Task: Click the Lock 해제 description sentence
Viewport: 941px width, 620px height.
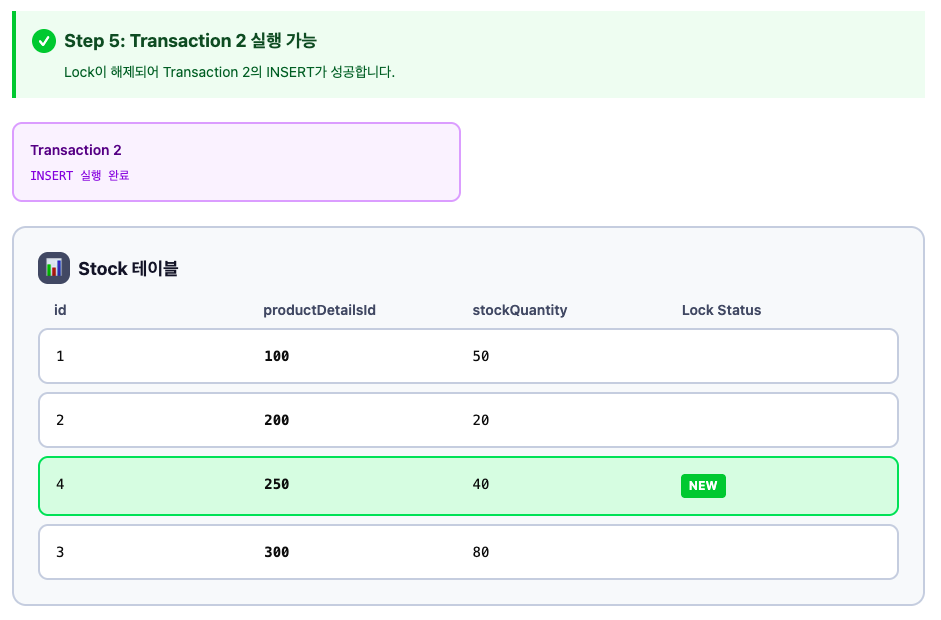Action: click(229, 72)
